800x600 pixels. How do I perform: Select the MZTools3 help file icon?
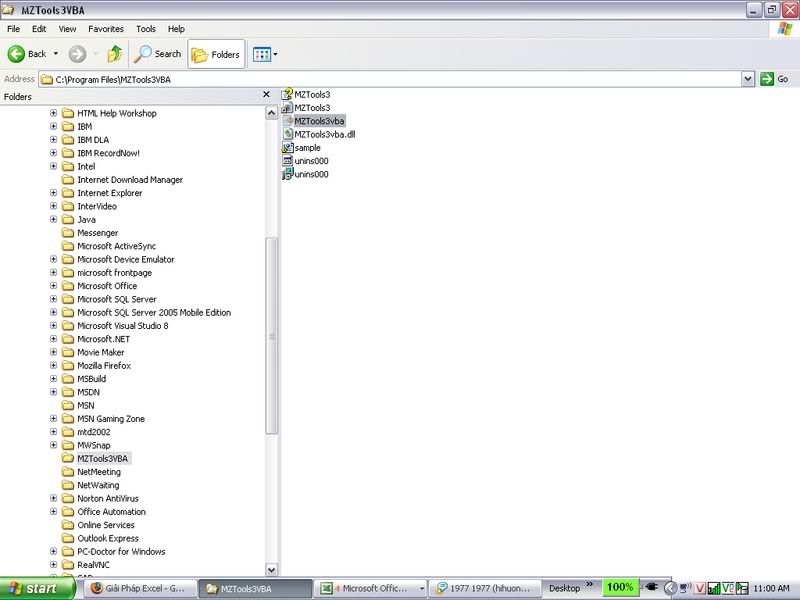pyautogui.click(x=287, y=94)
